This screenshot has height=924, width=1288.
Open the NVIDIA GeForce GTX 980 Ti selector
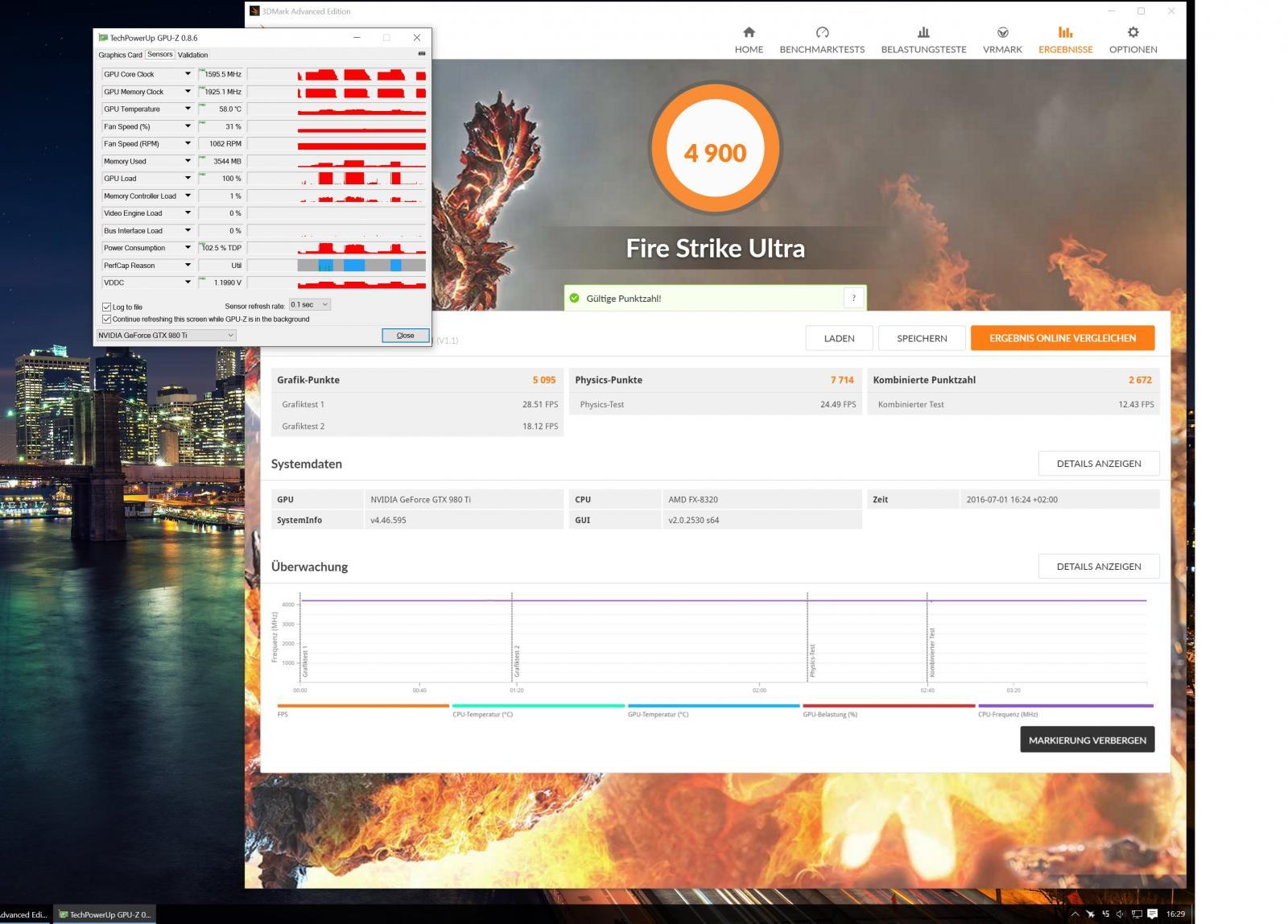click(166, 335)
